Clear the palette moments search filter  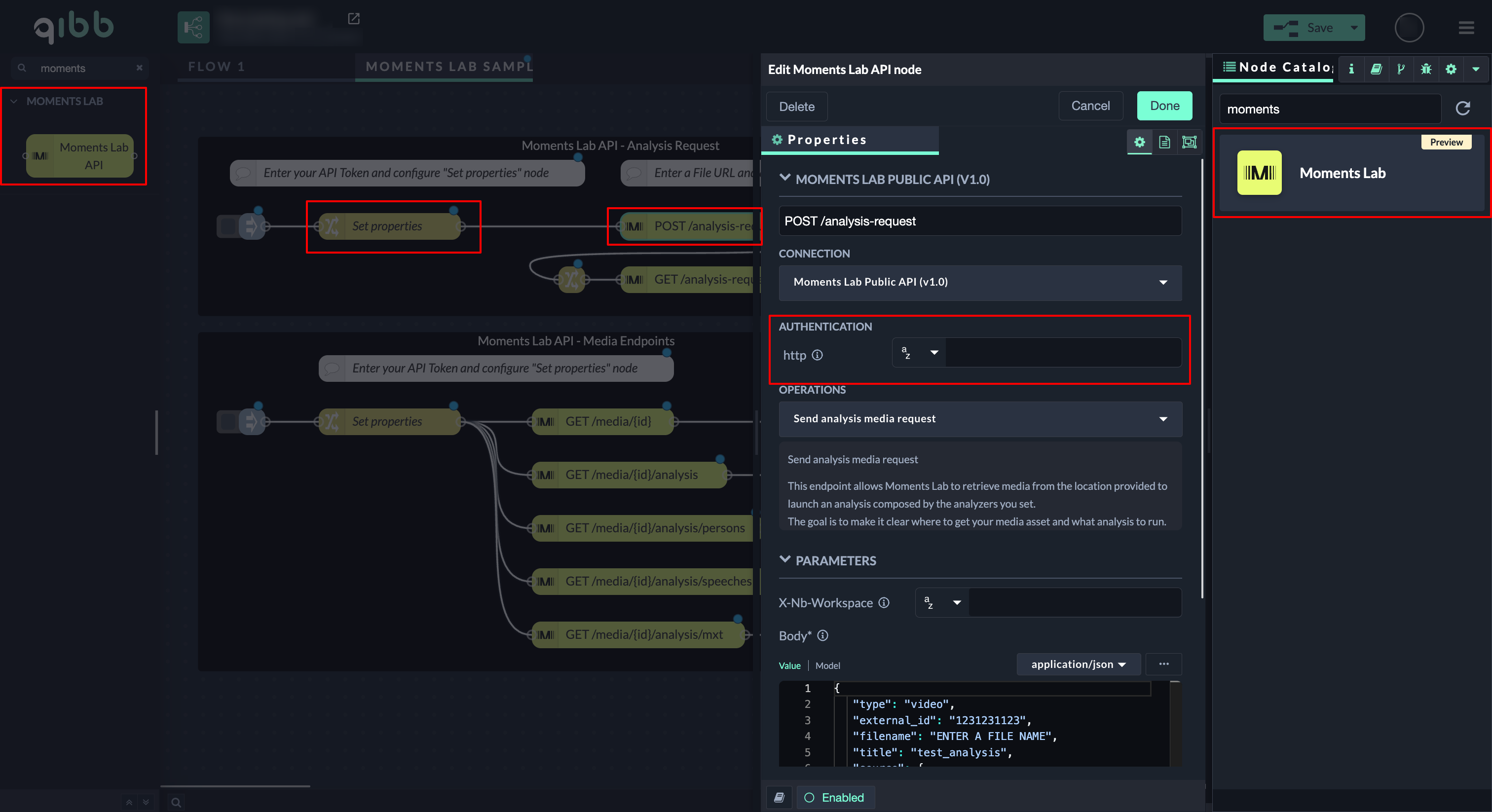click(x=139, y=68)
